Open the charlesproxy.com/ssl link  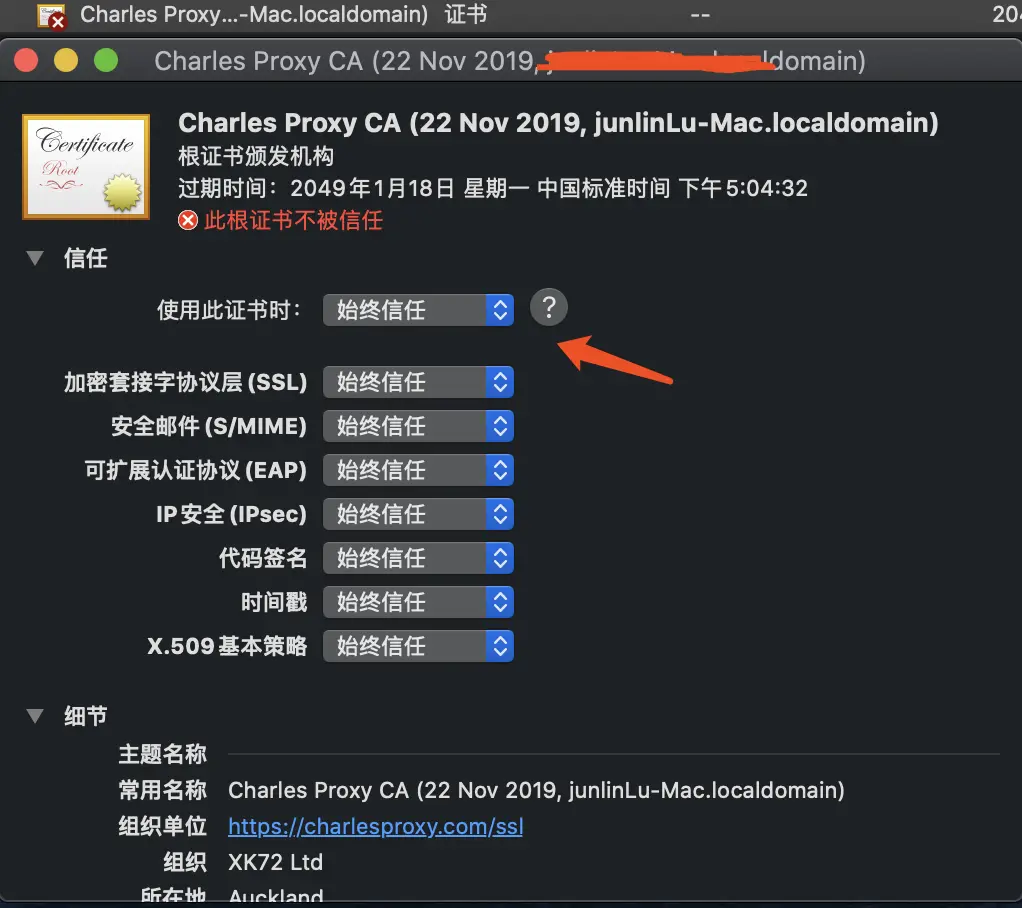click(375, 827)
